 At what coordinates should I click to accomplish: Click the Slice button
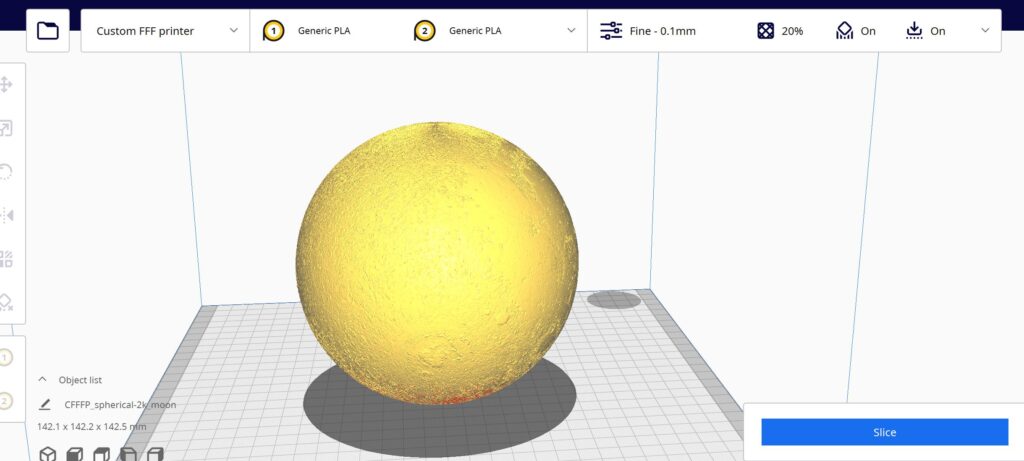point(885,432)
